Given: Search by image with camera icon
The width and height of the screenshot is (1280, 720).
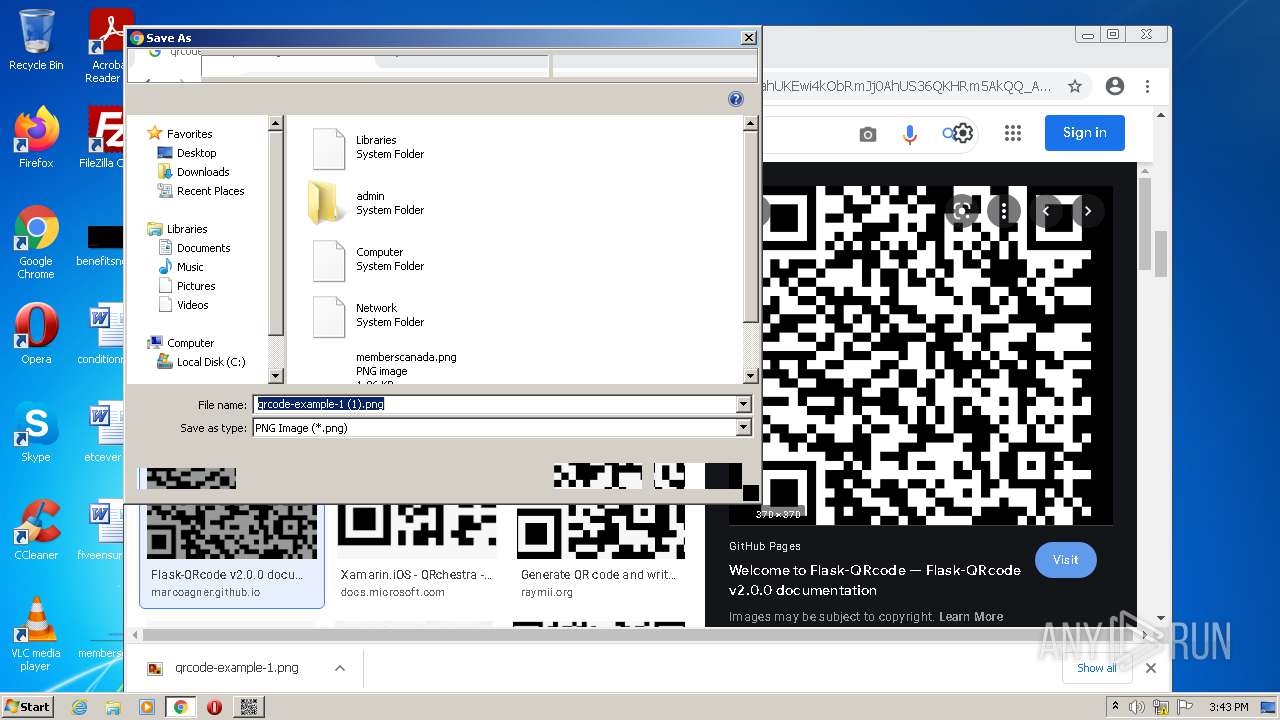Looking at the screenshot, I should (x=868, y=134).
